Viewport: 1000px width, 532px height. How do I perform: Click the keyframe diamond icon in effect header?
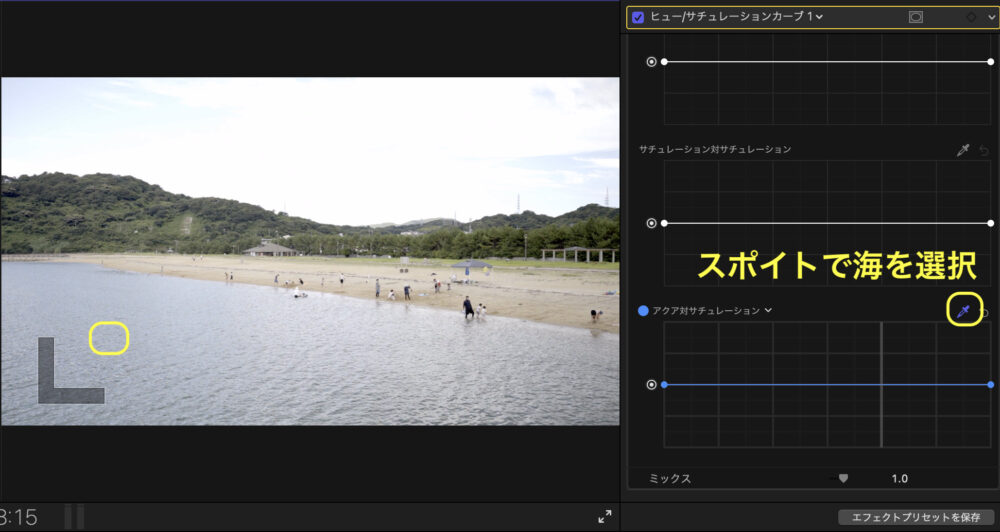(x=970, y=17)
